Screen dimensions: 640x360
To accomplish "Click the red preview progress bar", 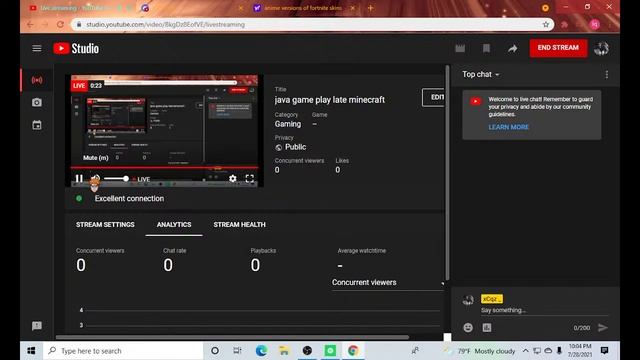I will pyautogui.click(x=164, y=167).
